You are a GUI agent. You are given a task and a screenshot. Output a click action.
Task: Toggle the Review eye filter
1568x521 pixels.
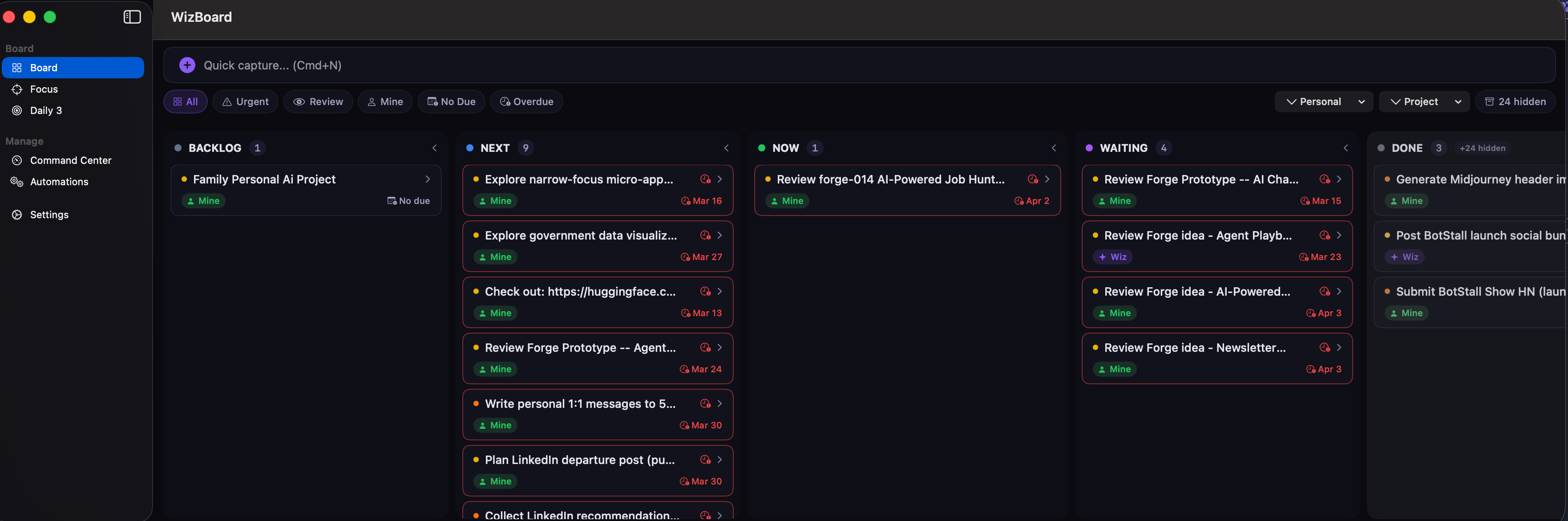pos(318,102)
